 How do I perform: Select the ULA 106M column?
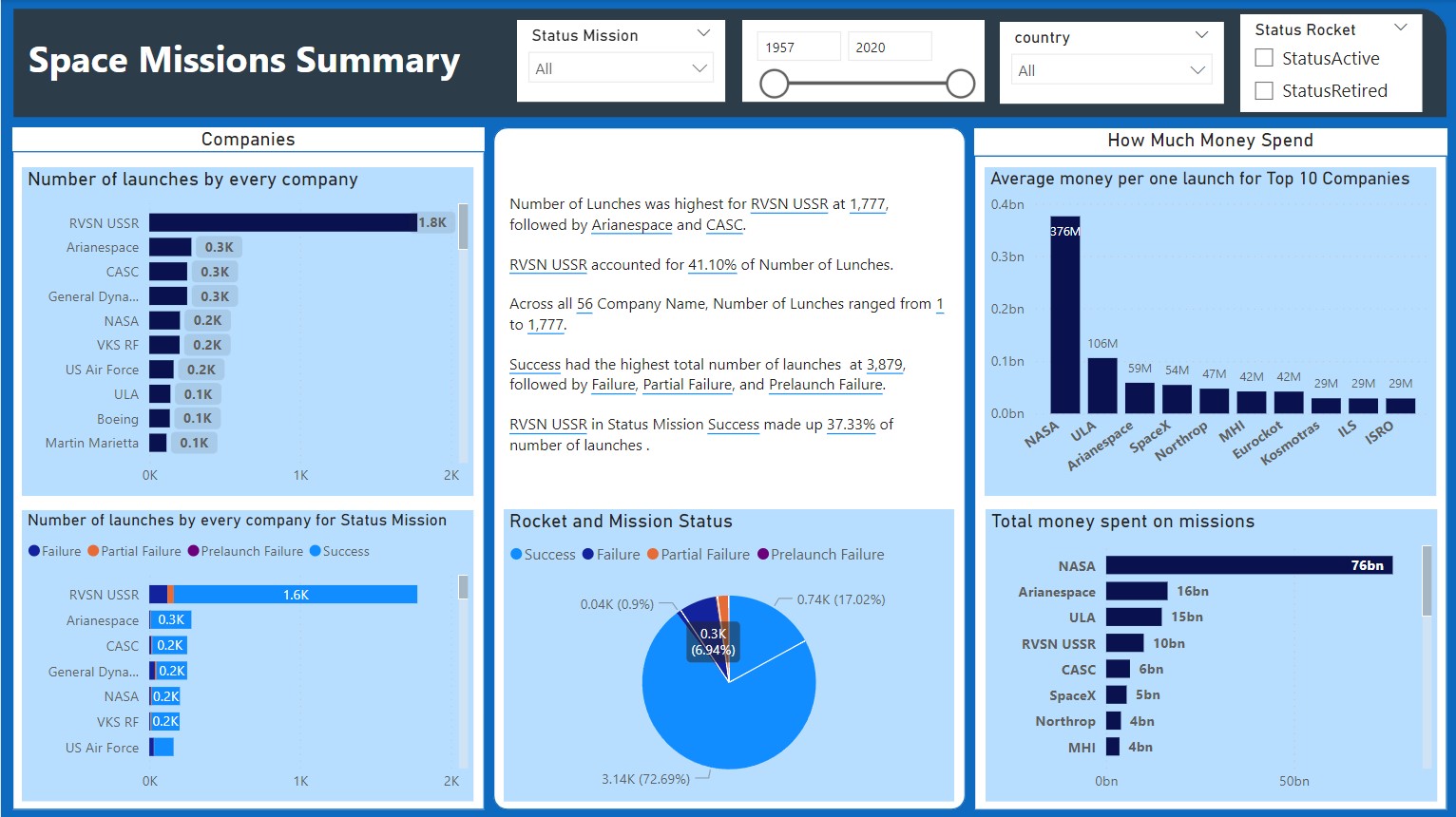pyautogui.click(x=1102, y=385)
